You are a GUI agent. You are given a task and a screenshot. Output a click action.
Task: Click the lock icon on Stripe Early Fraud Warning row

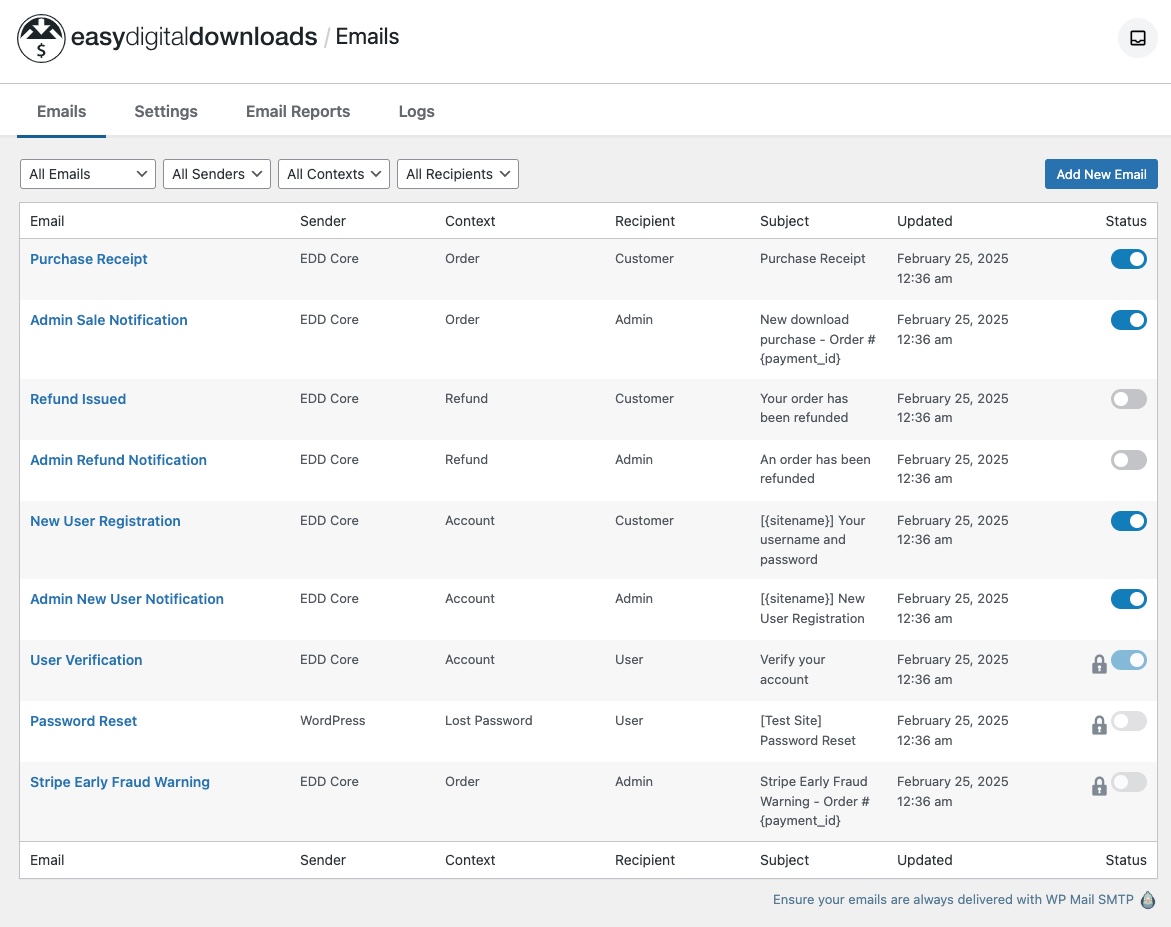tap(1099, 786)
